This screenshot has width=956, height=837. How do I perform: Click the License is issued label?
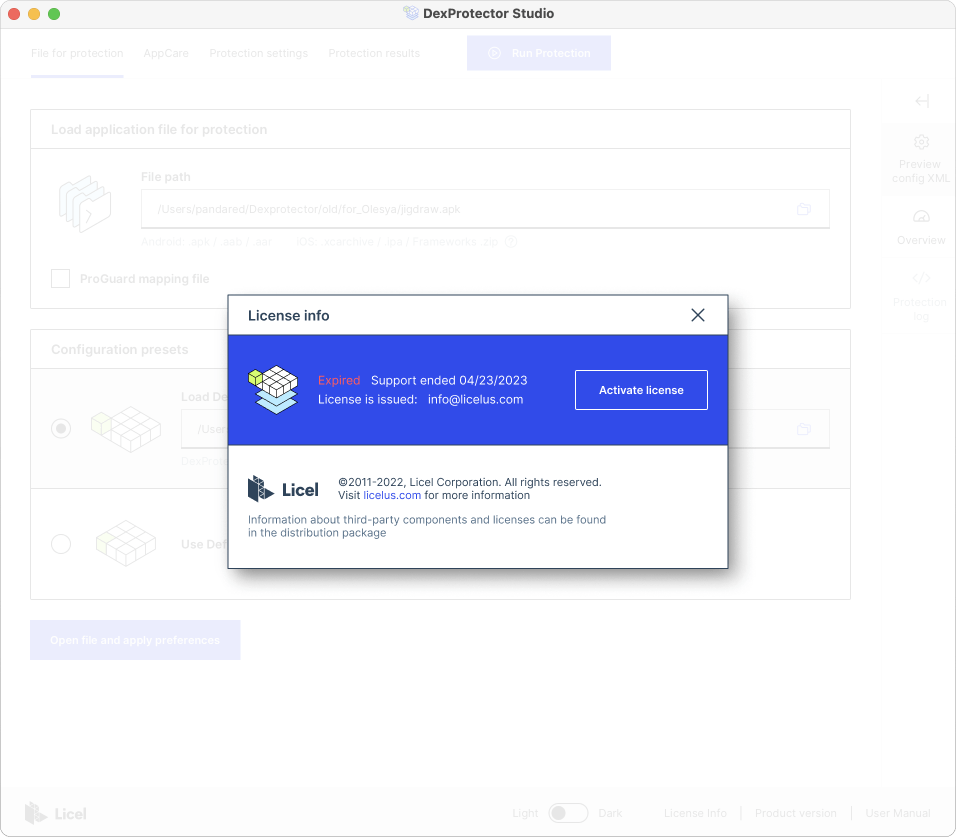368,399
